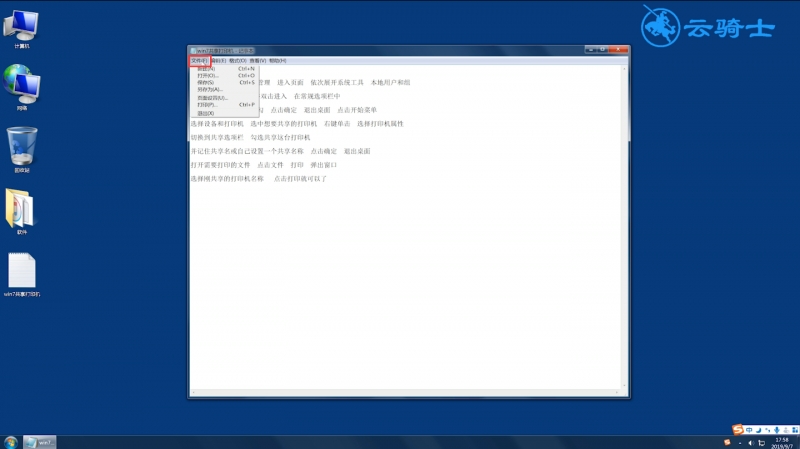
Task: Open the 格式(O) menu
Action: point(238,61)
